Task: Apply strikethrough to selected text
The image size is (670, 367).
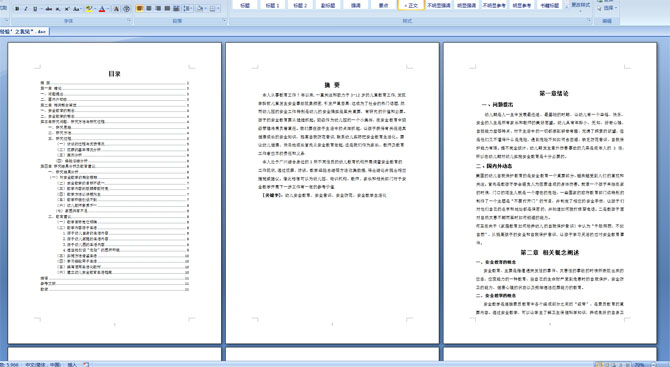Action: tap(49, 9)
